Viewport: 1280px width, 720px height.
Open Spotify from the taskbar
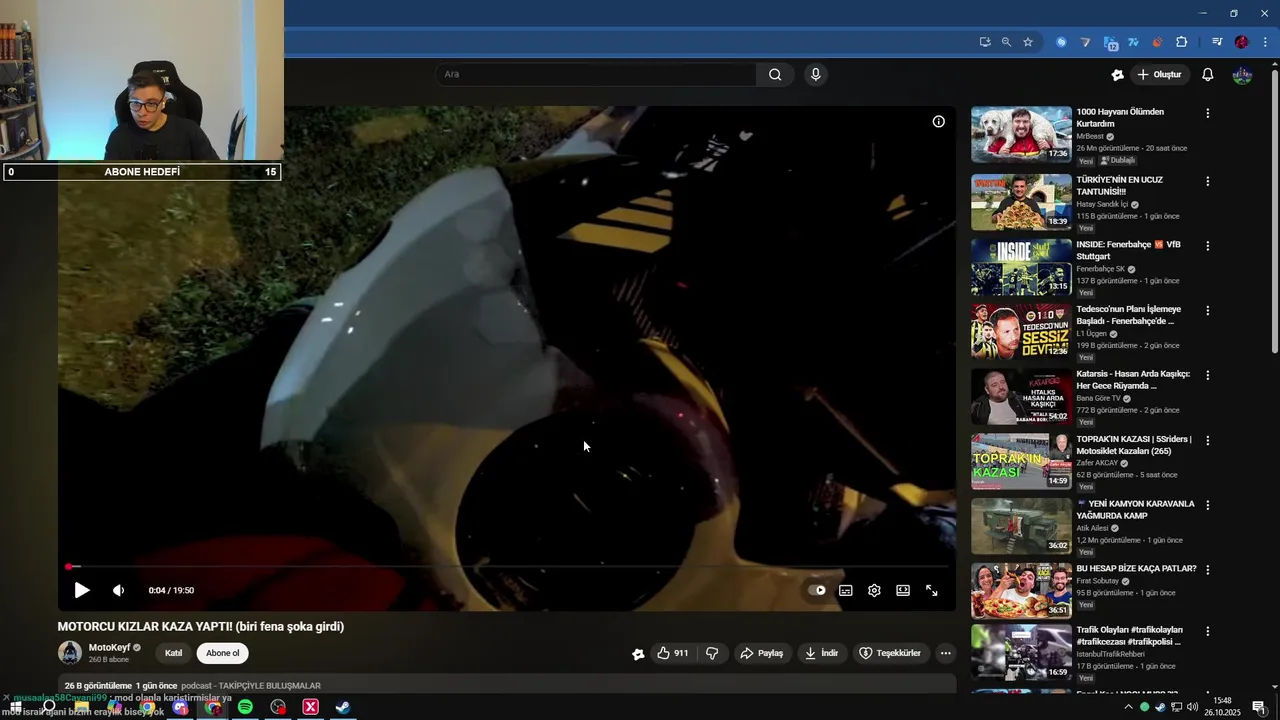tap(245, 707)
